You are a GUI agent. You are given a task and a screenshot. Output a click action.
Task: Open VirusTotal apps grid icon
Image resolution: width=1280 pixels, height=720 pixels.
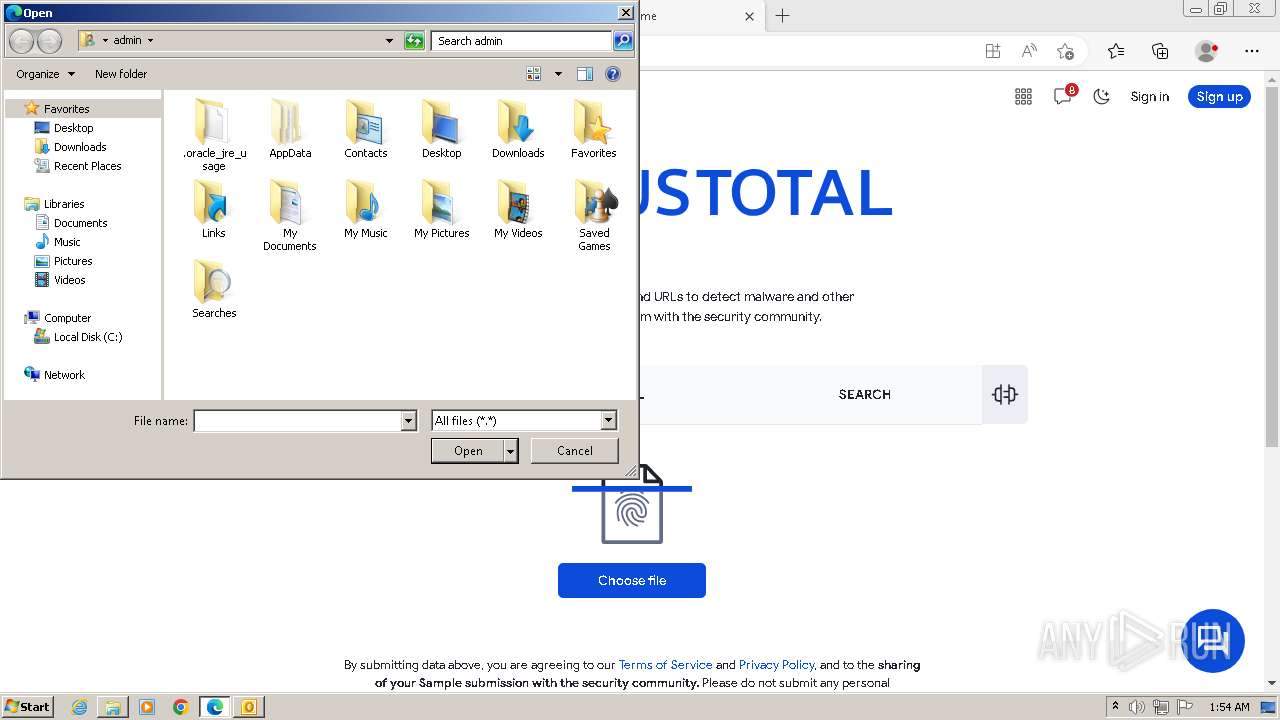1023,97
